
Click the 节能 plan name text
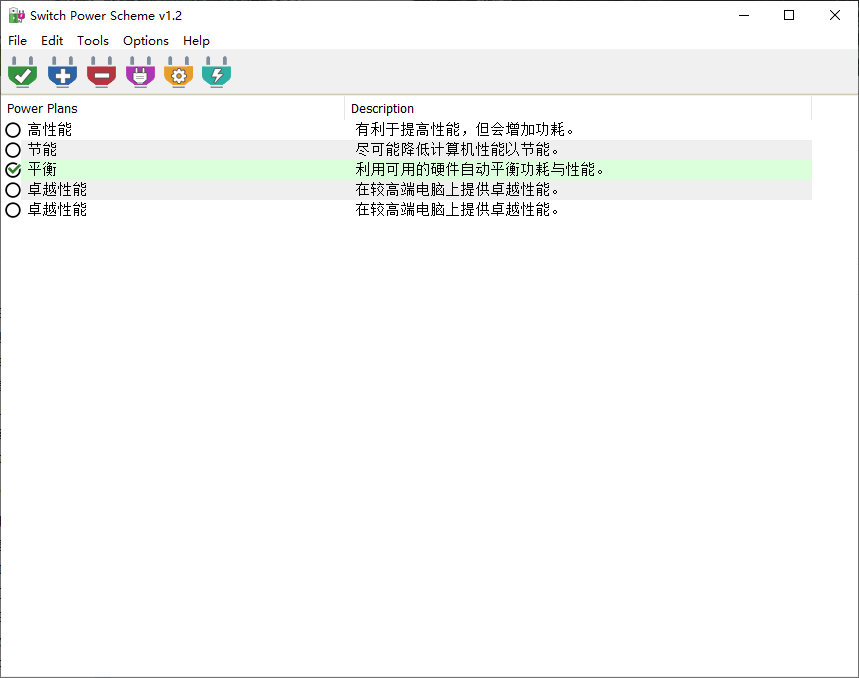pos(42,150)
